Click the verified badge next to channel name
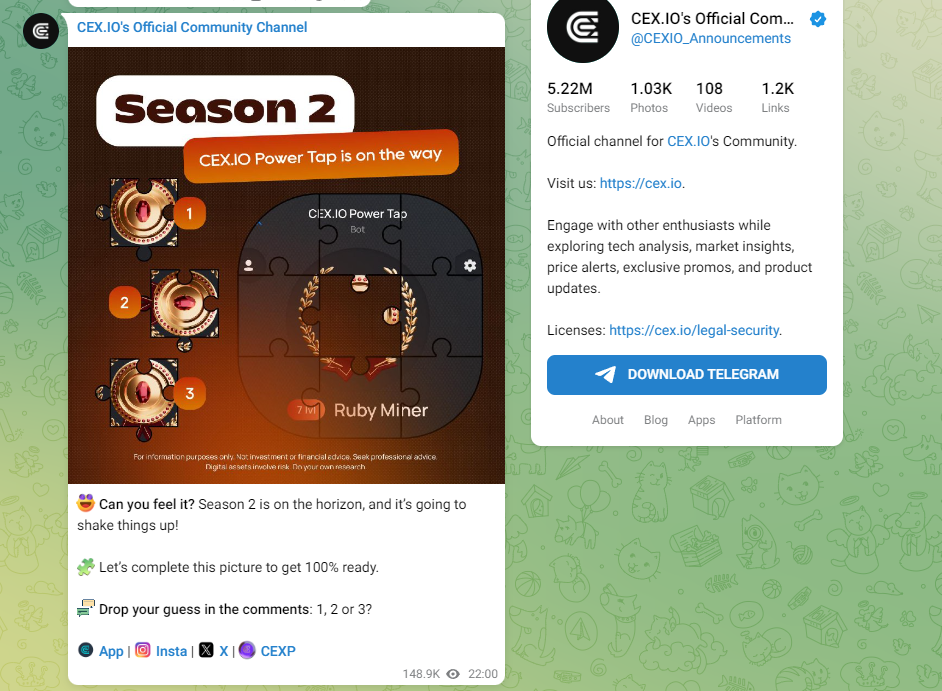The width and height of the screenshot is (942, 691). (818, 19)
